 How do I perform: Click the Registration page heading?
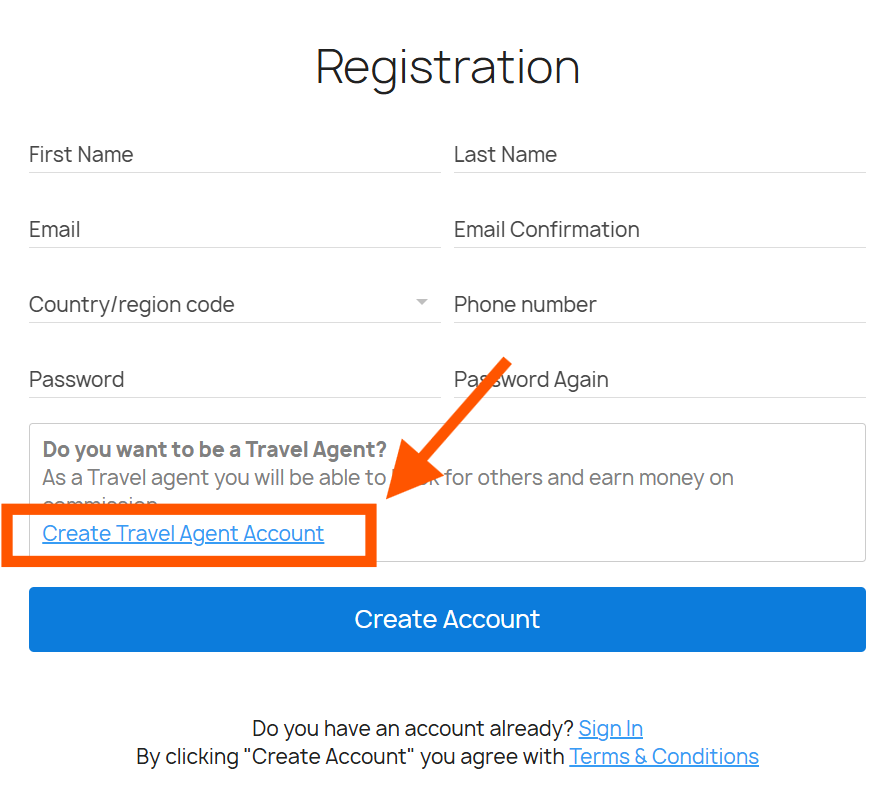click(447, 67)
